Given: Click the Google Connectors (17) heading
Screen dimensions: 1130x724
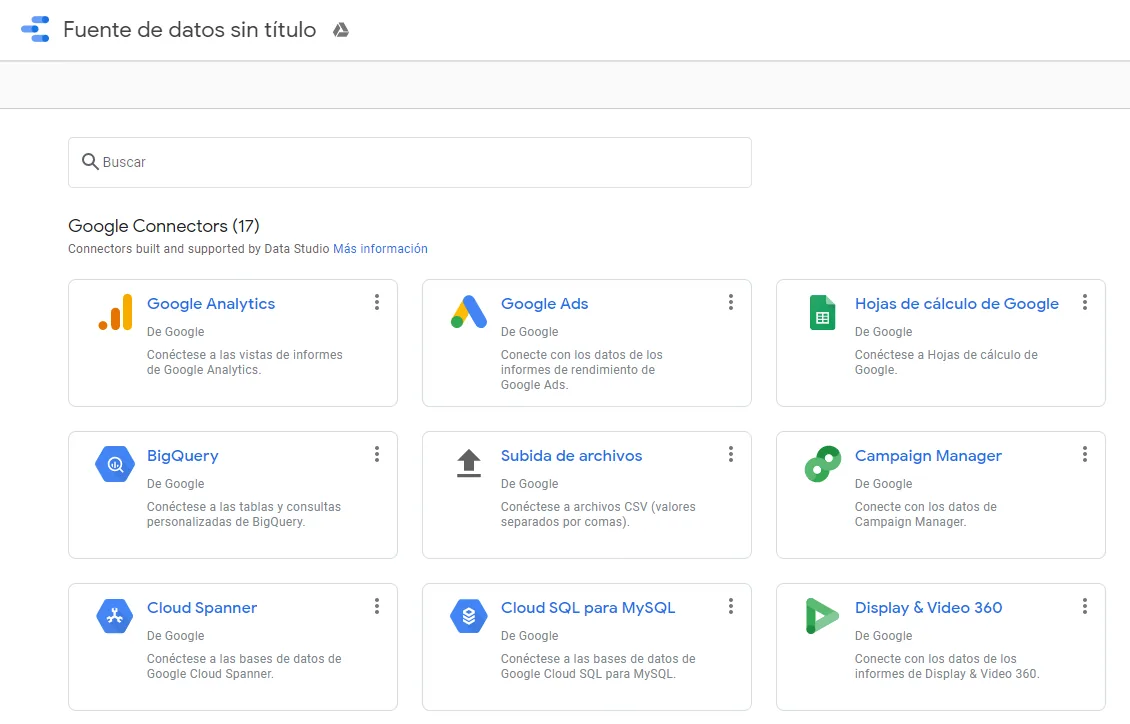Looking at the screenshot, I should [164, 225].
